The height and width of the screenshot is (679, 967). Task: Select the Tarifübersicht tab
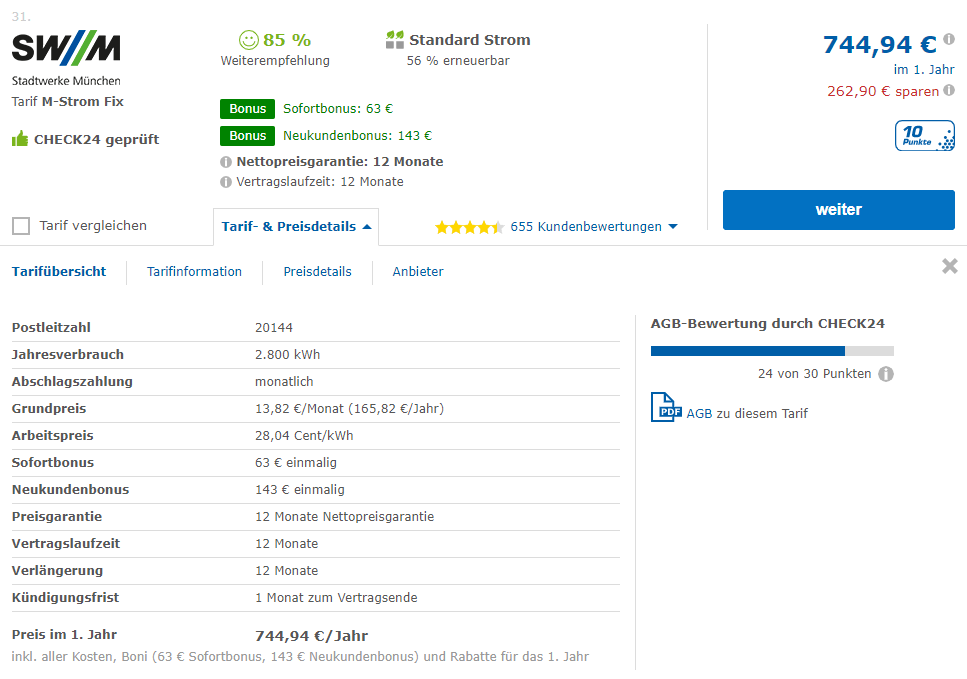(59, 271)
